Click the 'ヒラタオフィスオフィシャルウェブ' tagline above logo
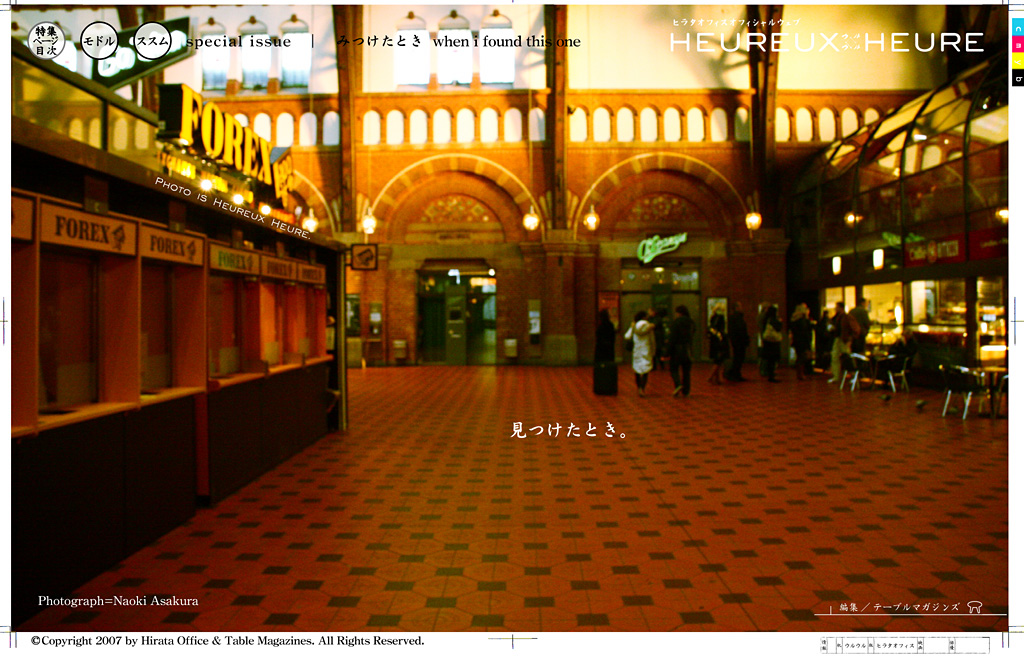 coord(736,22)
